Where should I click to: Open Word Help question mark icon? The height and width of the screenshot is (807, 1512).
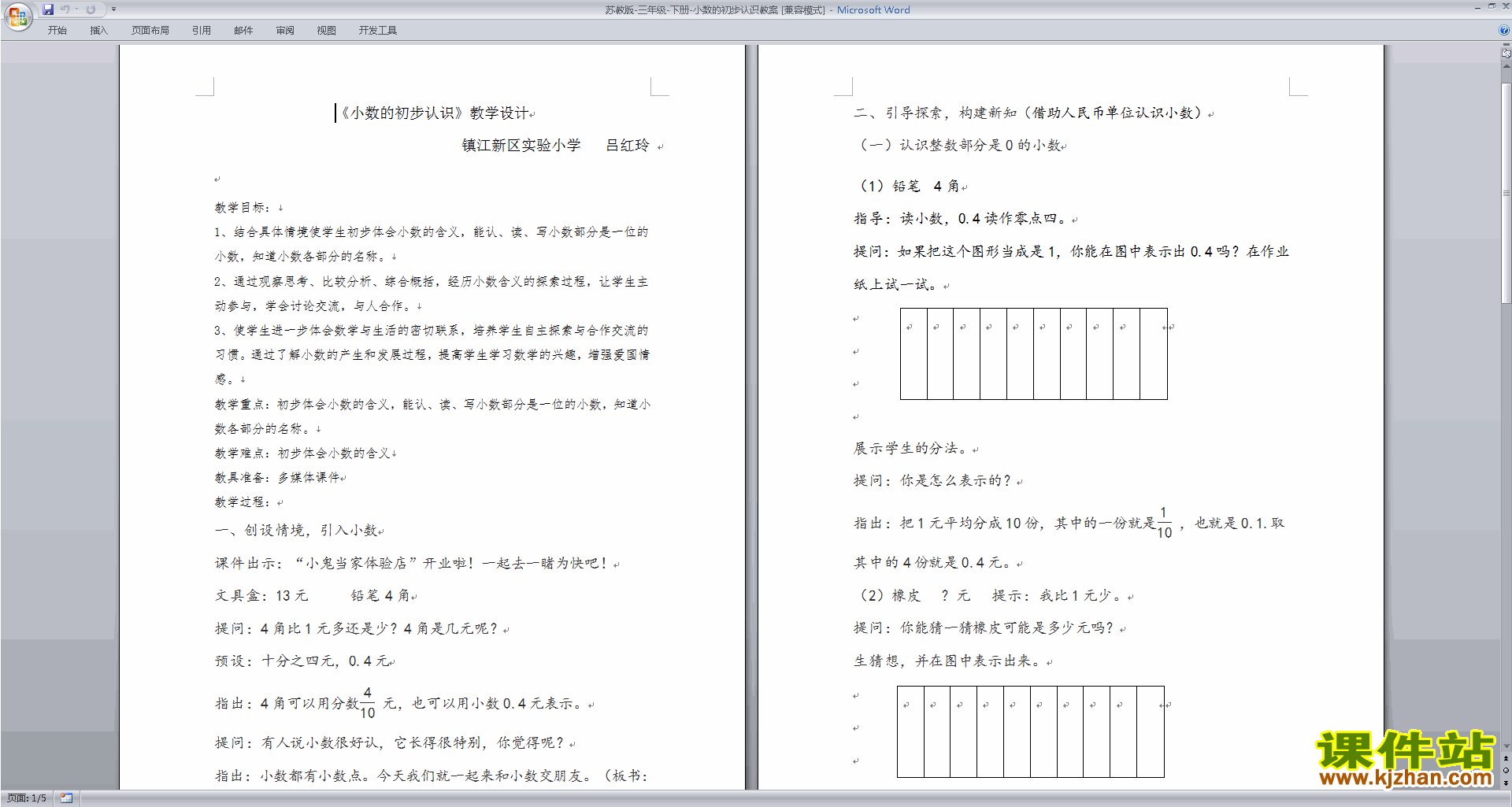click(x=1504, y=30)
